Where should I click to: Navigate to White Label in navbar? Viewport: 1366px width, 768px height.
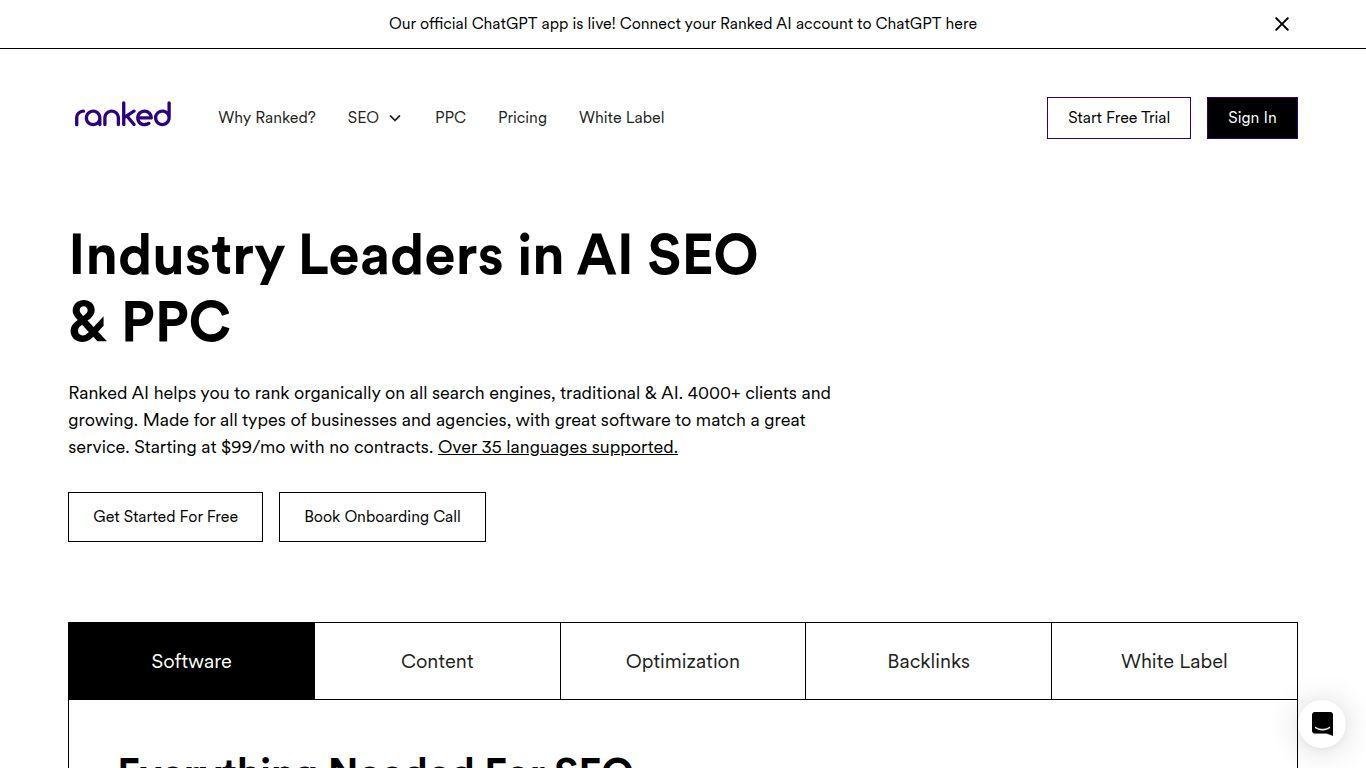click(621, 118)
